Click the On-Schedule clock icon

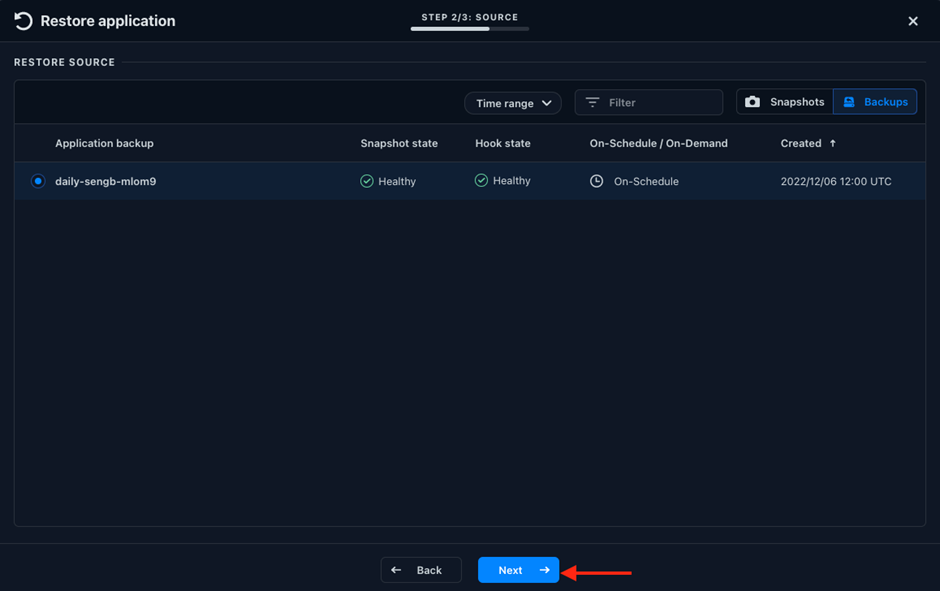click(596, 181)
